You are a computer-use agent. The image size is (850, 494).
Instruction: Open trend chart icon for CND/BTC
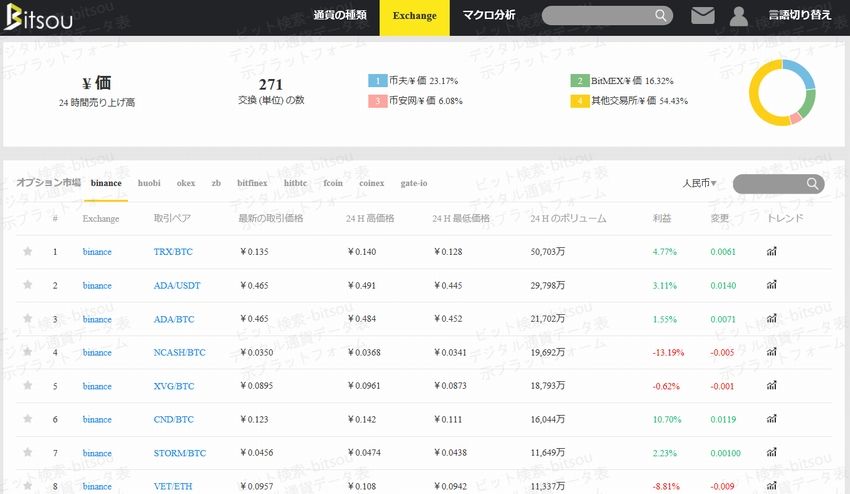(x=771, y=419)
